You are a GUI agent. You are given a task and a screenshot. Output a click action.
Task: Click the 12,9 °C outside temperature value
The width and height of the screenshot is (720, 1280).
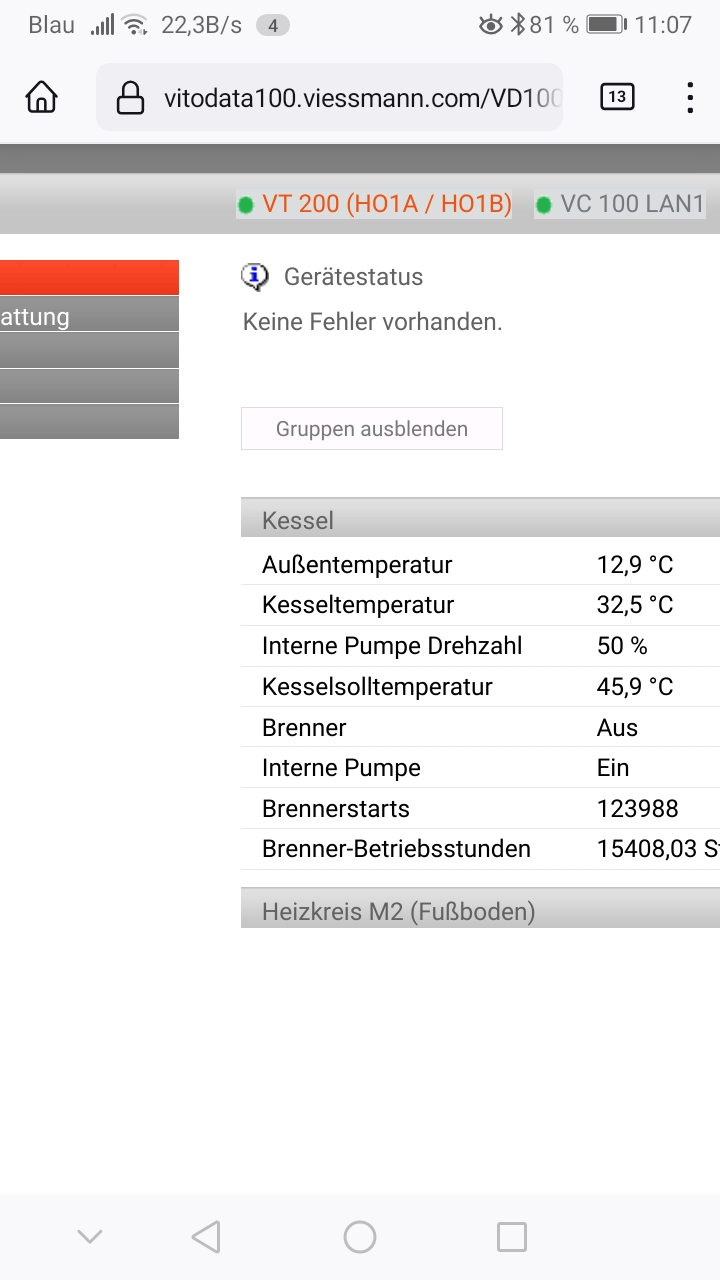pos(635,565)
